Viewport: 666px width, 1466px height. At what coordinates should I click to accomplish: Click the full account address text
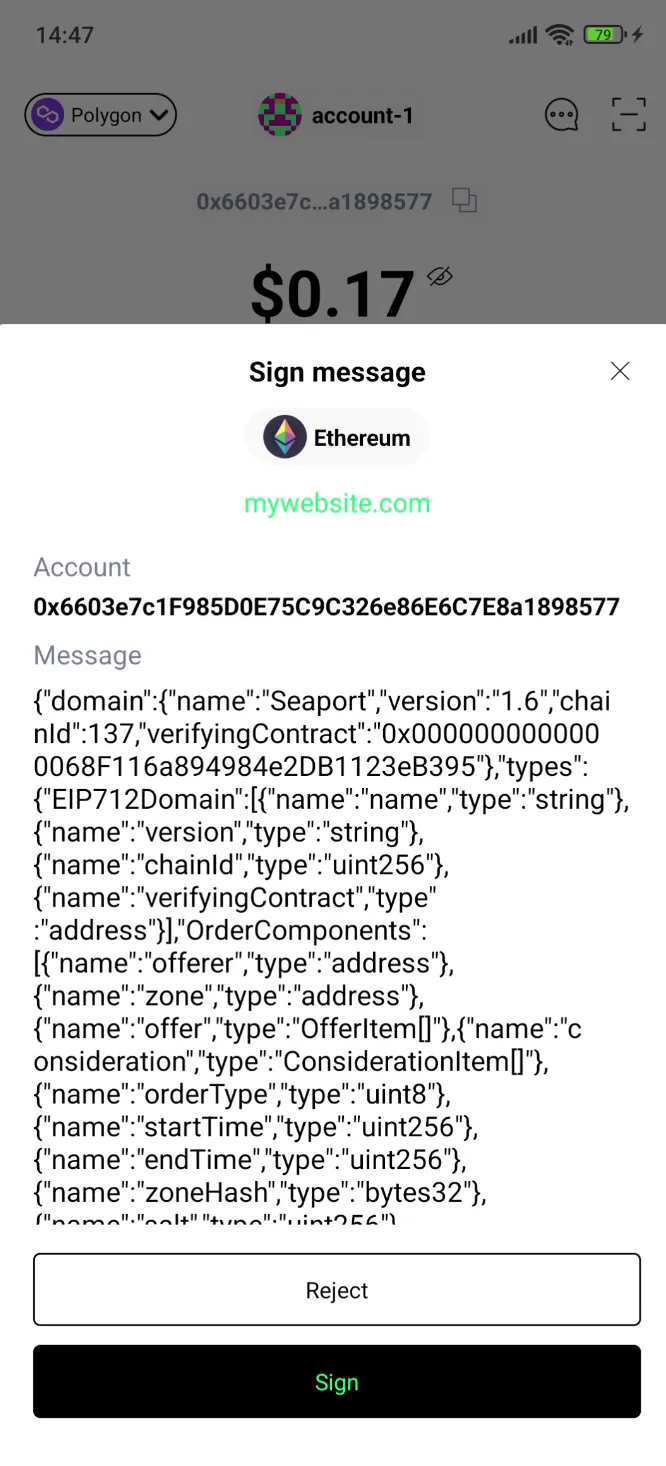tap(326, 606)
